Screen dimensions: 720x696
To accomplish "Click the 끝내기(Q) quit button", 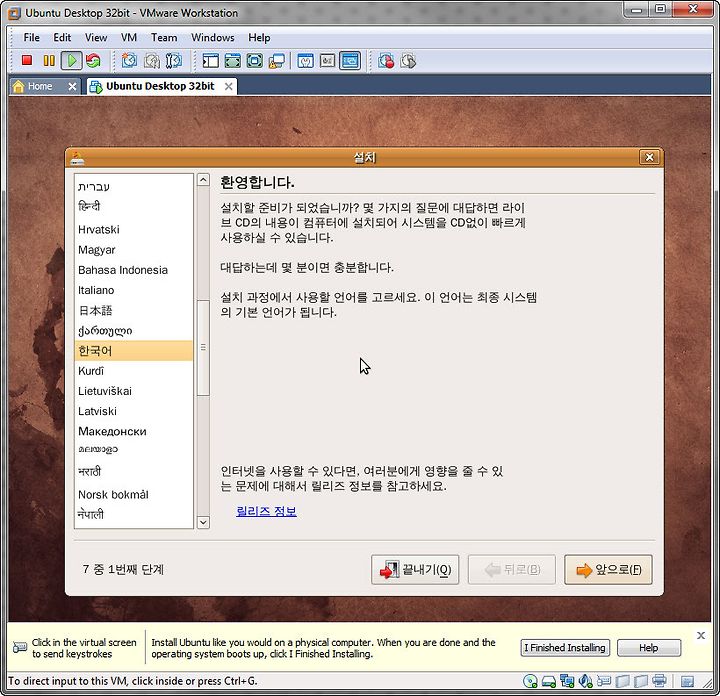I will pos(415,570).
